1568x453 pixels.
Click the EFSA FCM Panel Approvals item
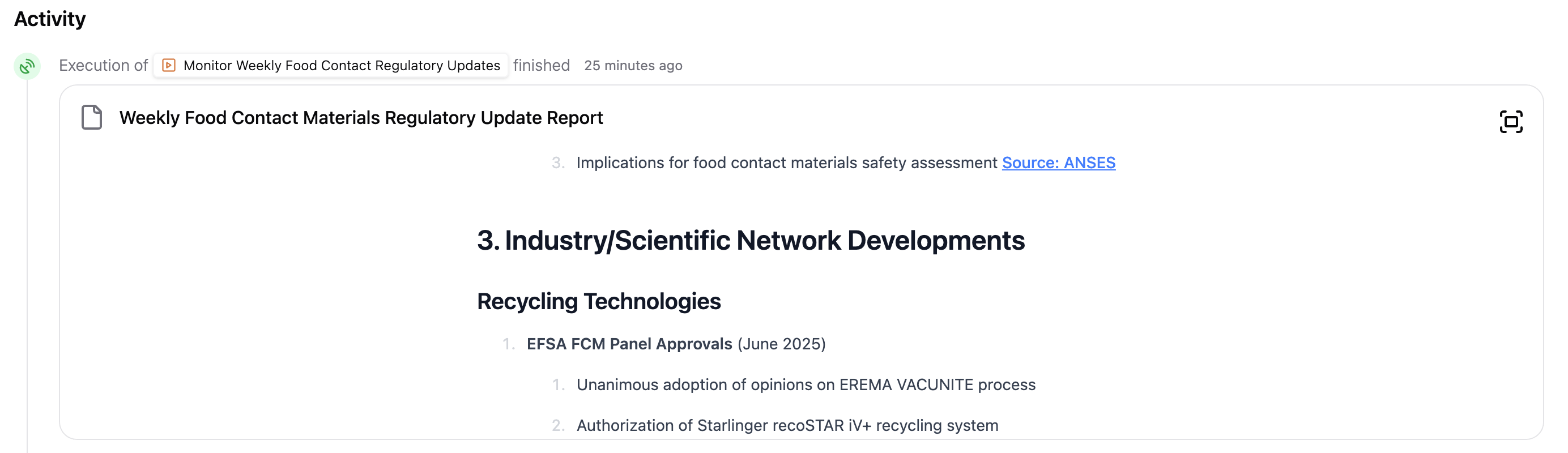click(629, 344)
